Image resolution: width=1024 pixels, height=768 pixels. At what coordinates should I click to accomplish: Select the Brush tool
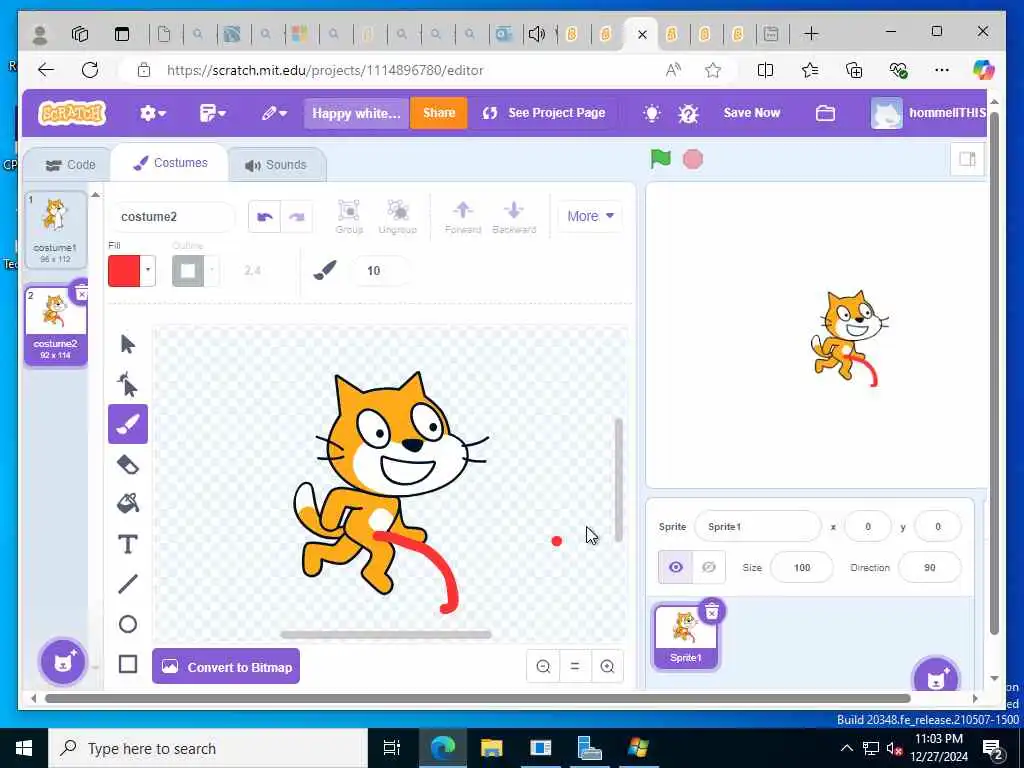pyautogui.click(x=127, y=424)
